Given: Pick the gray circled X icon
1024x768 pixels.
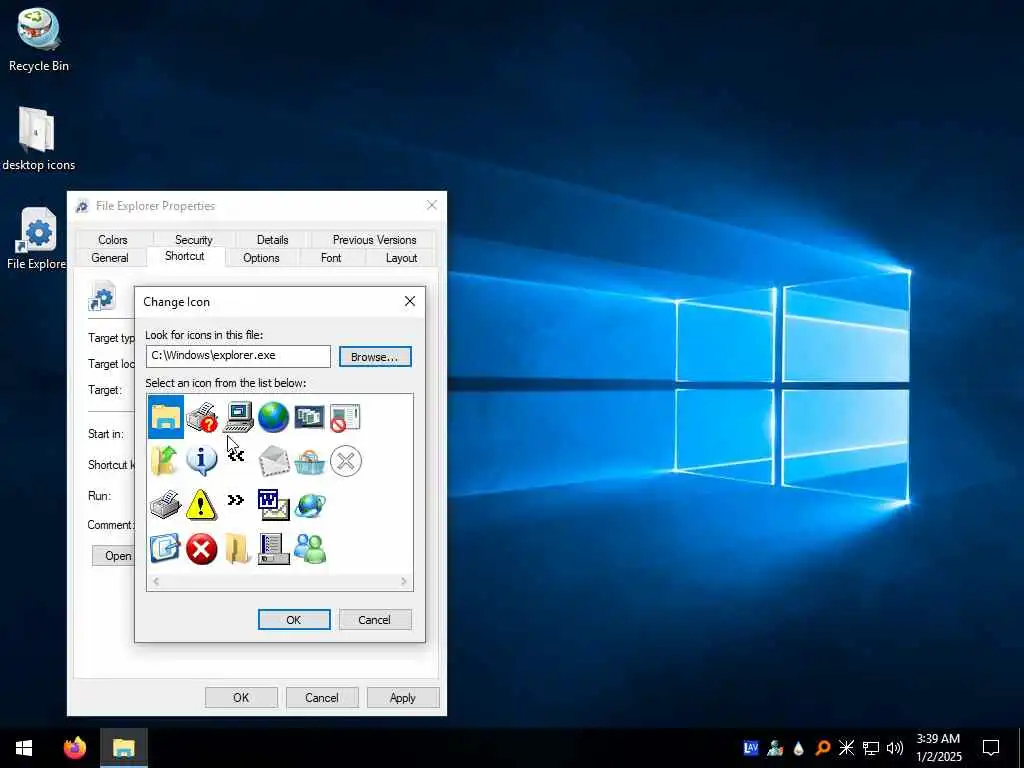Looking at the screenshot, I should 345,461.
